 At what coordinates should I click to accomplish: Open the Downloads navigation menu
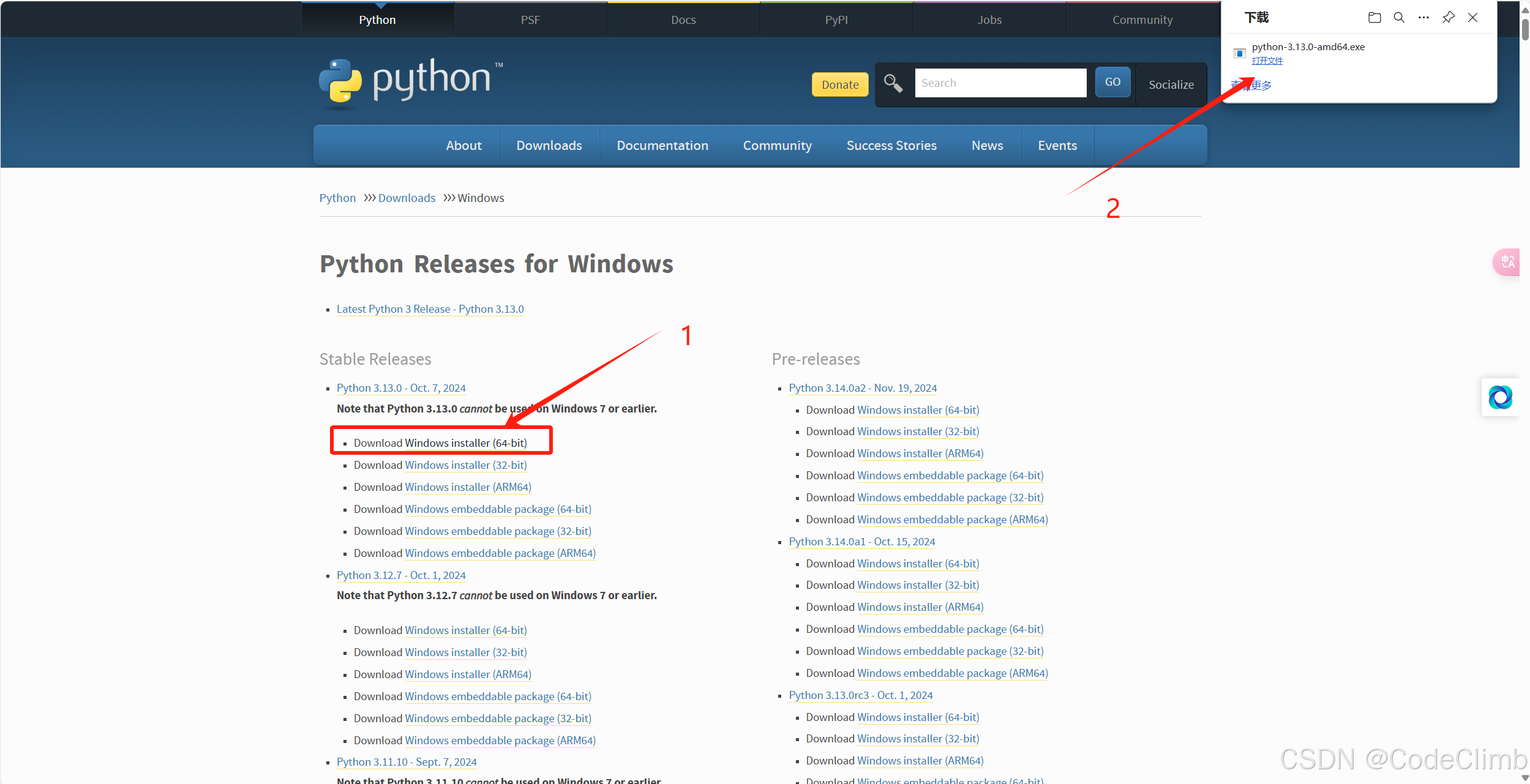click(549, 146)
